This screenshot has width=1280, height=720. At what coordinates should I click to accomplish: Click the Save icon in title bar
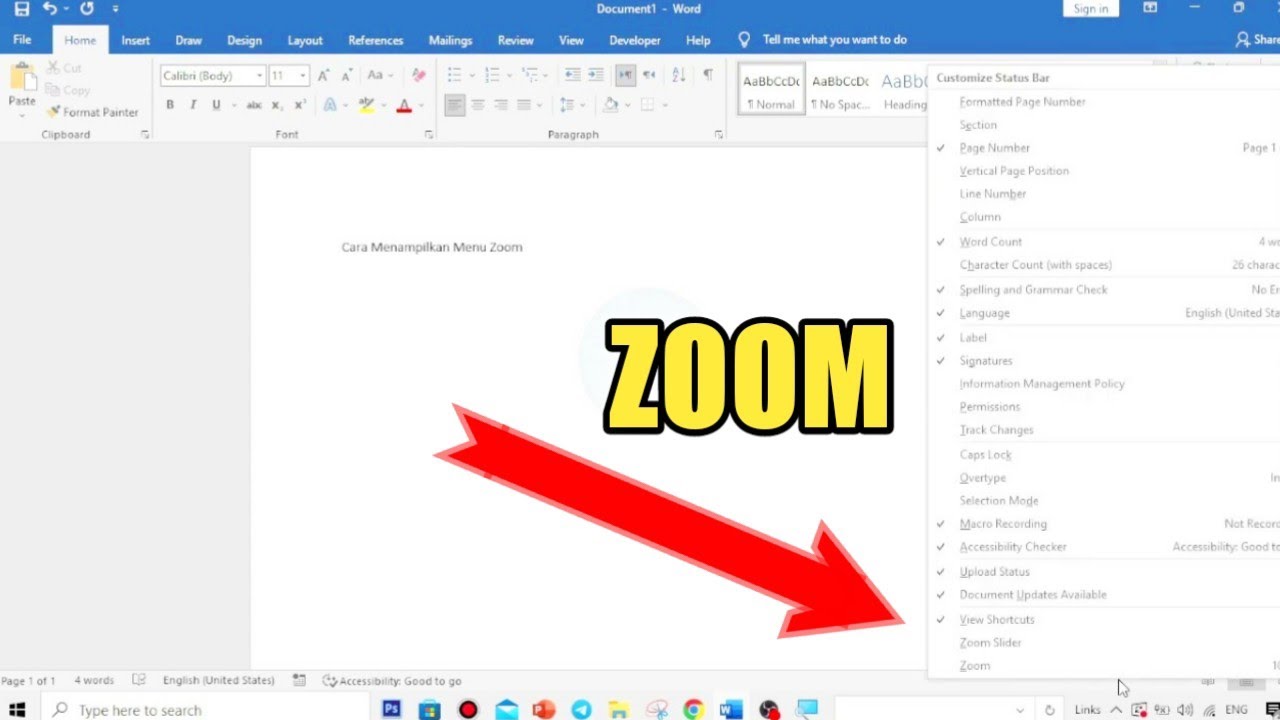click(22, 9)
